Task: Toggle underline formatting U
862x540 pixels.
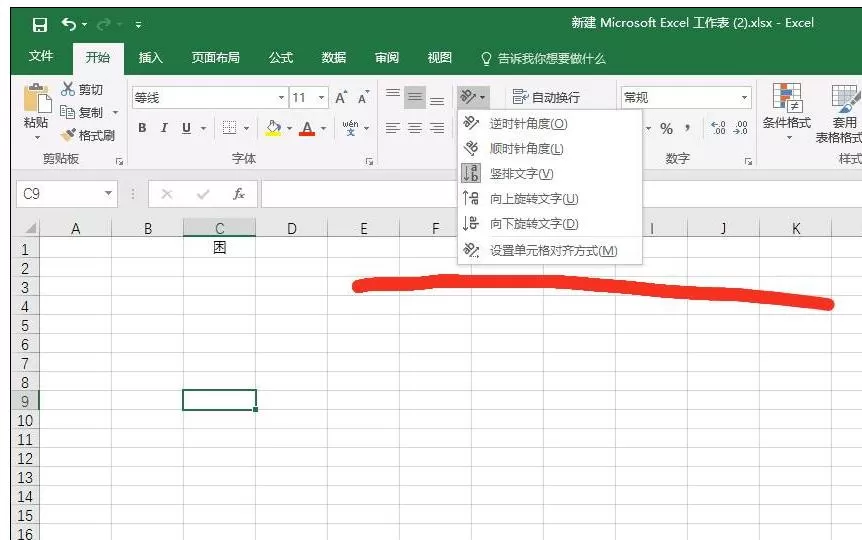Action: point(186,128)
